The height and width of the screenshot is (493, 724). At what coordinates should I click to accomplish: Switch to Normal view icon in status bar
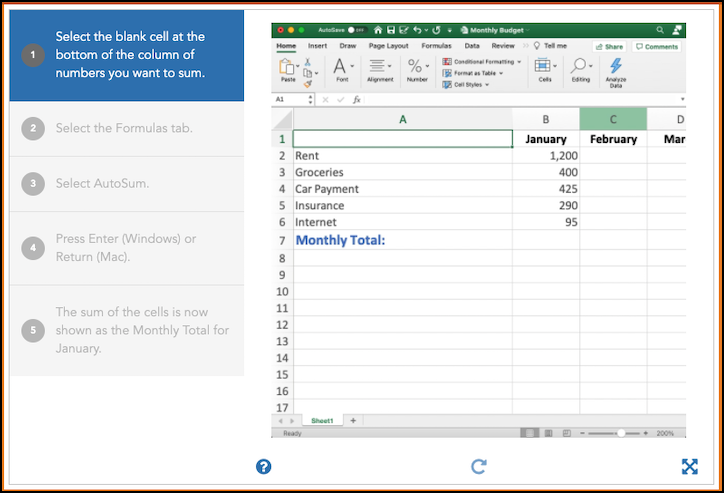pyautogui.click(x=530, y=433)
